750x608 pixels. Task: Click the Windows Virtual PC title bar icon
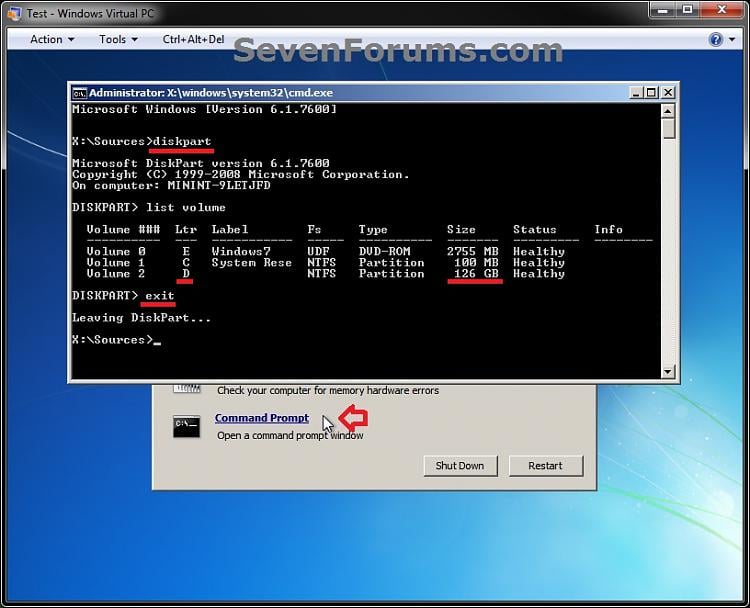tap(14, 13)
